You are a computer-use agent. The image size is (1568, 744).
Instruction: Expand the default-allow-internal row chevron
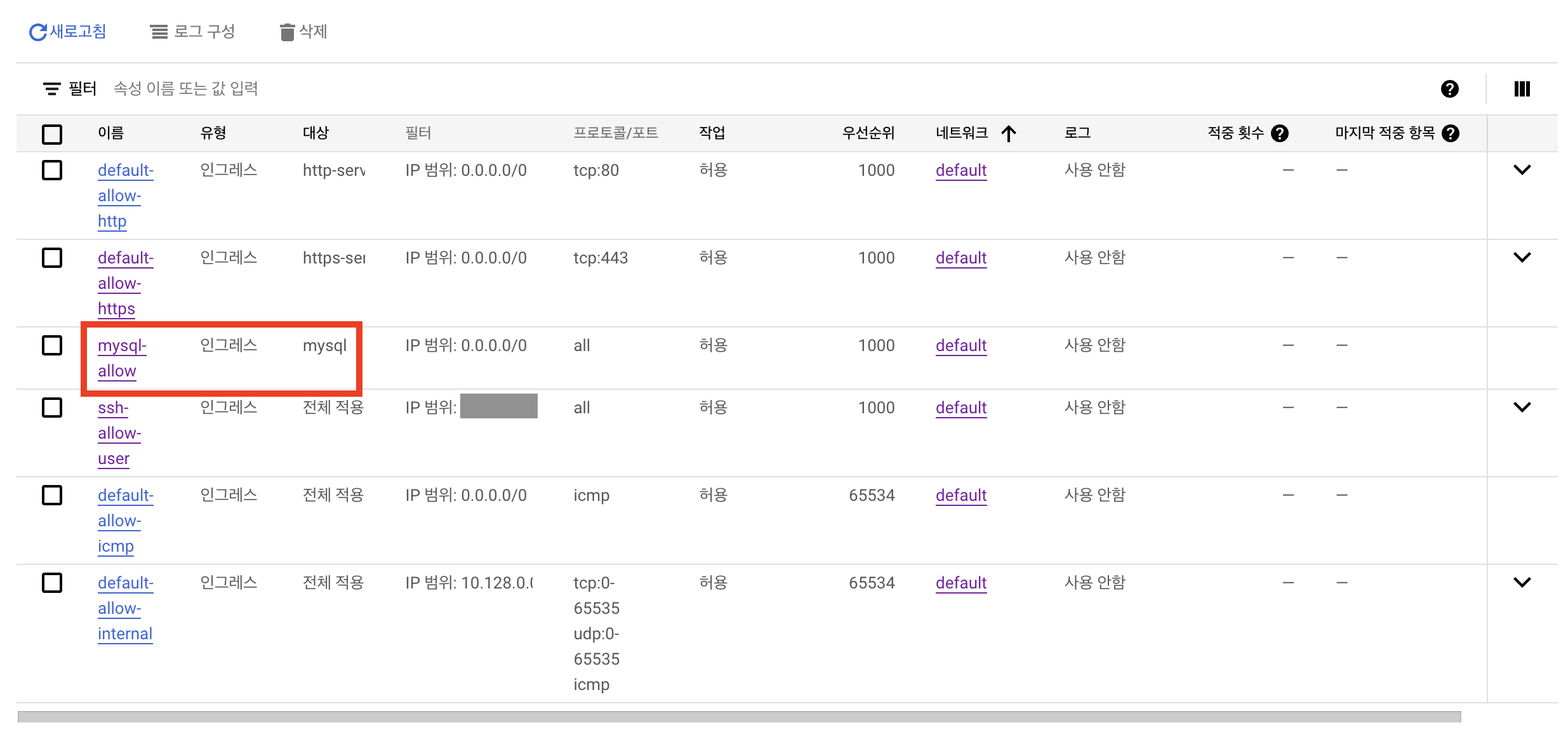[1522, 582]
